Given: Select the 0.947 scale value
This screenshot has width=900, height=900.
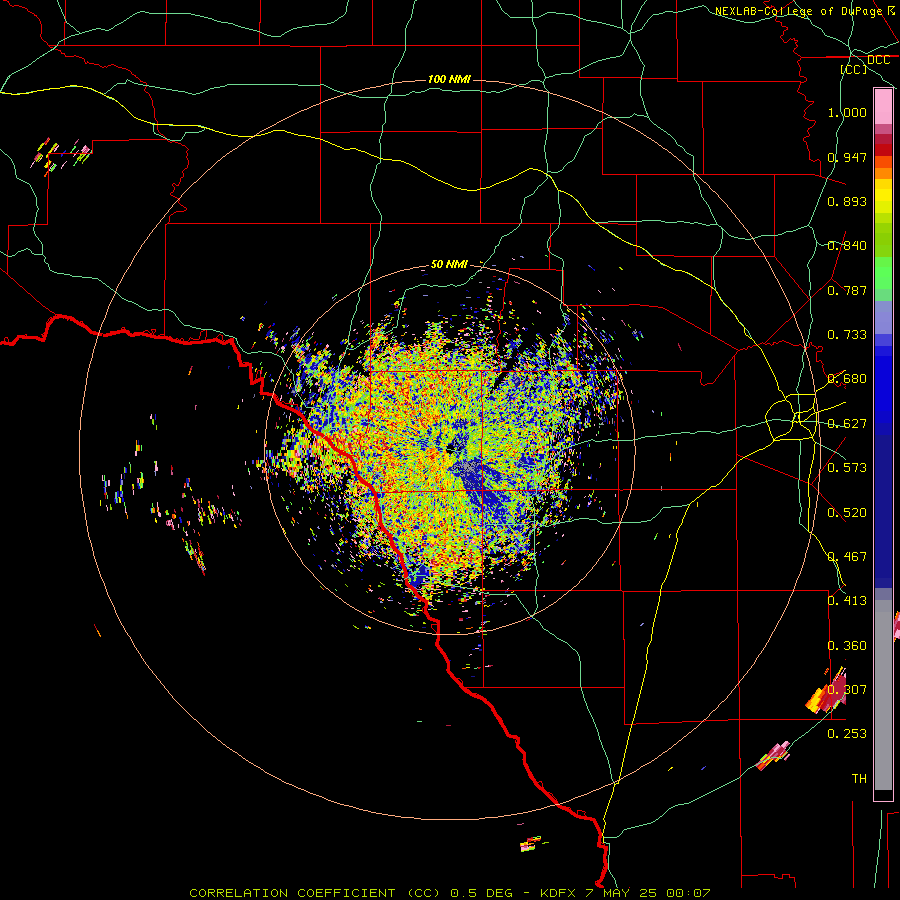Looking at the screenshot, I should click(847, 157).
